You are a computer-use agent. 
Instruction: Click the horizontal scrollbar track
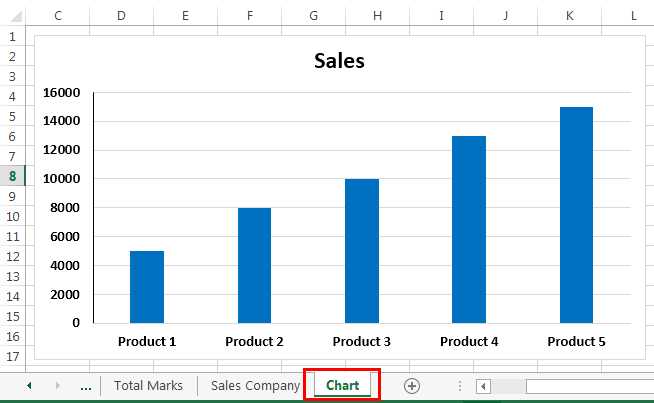pyautogui.click(x=590, y=386)
